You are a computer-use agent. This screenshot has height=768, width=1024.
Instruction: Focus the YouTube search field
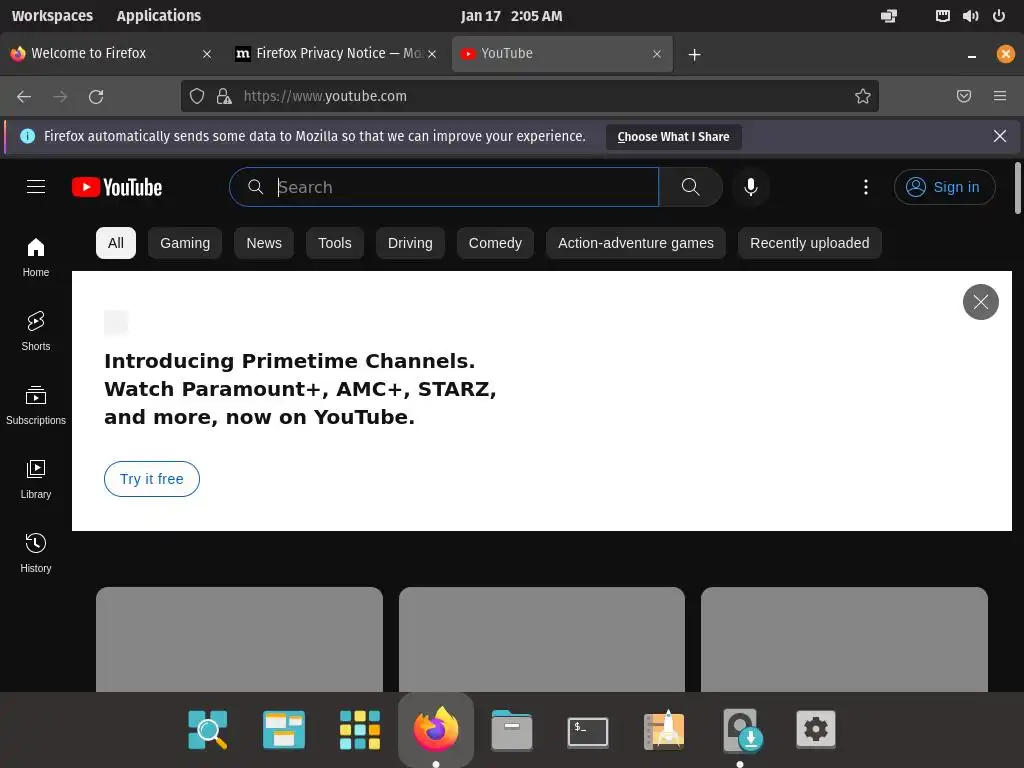pos(444,187)
